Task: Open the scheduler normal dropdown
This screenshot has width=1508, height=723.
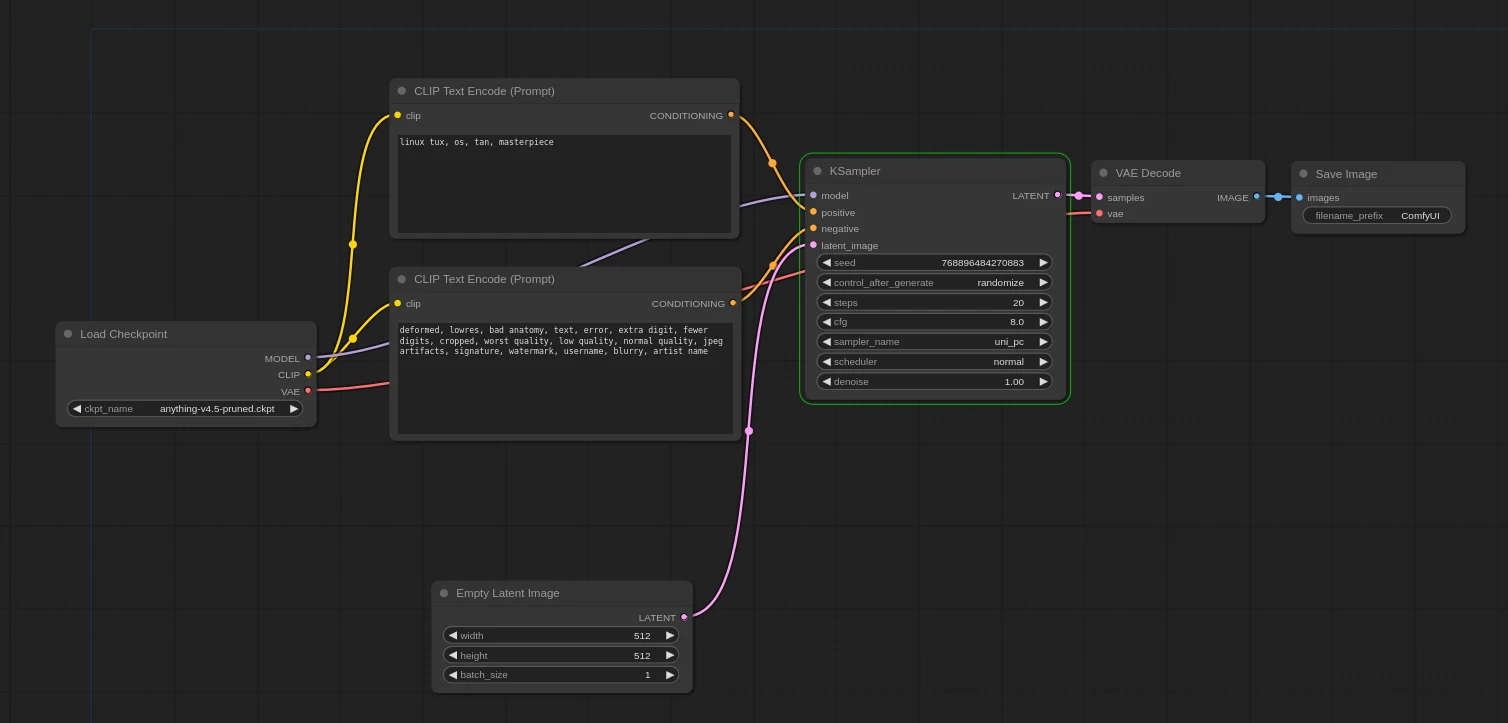Action: click(934, 362)
